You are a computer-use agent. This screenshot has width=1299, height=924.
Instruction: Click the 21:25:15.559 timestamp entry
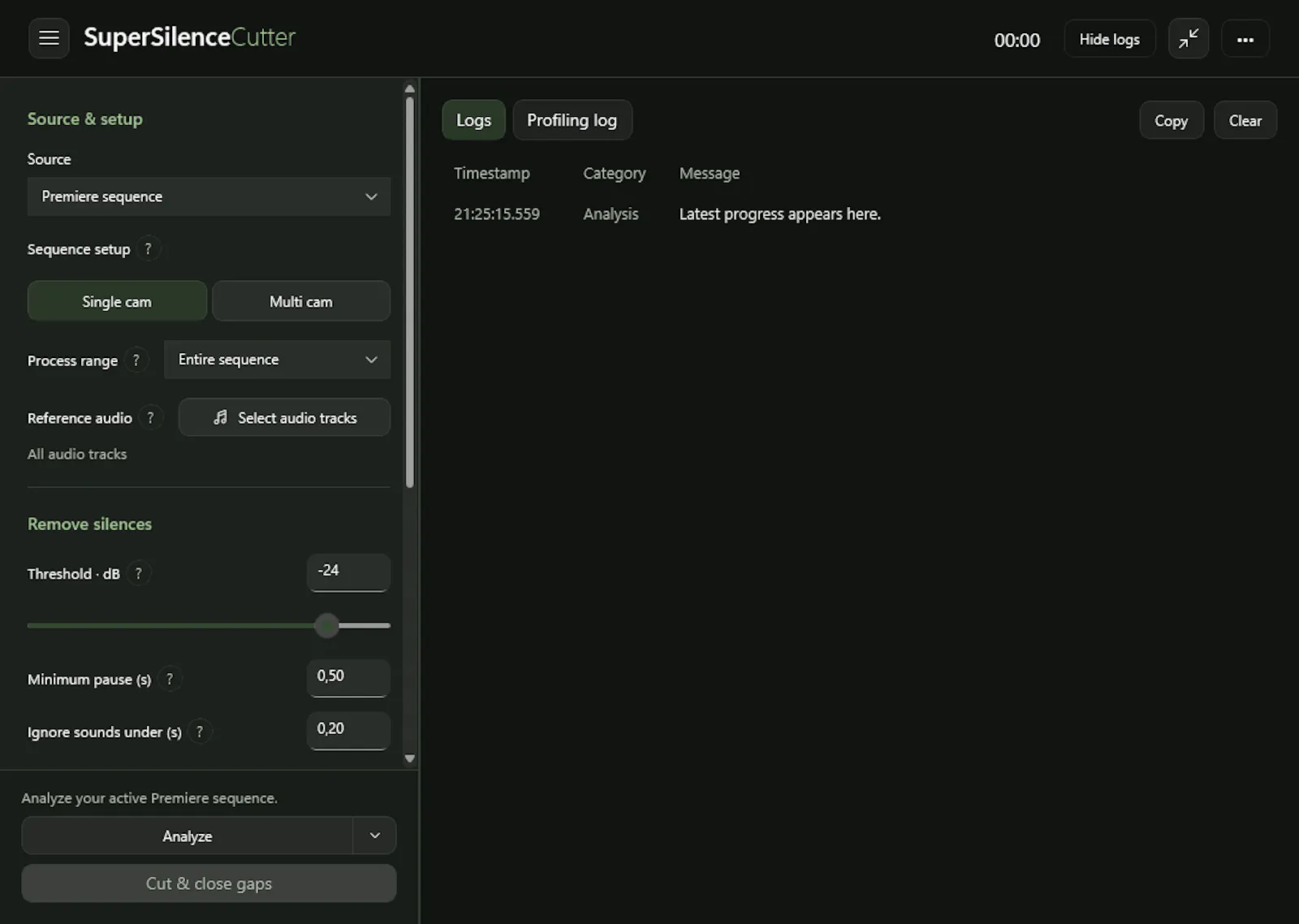tap(497, 214)
